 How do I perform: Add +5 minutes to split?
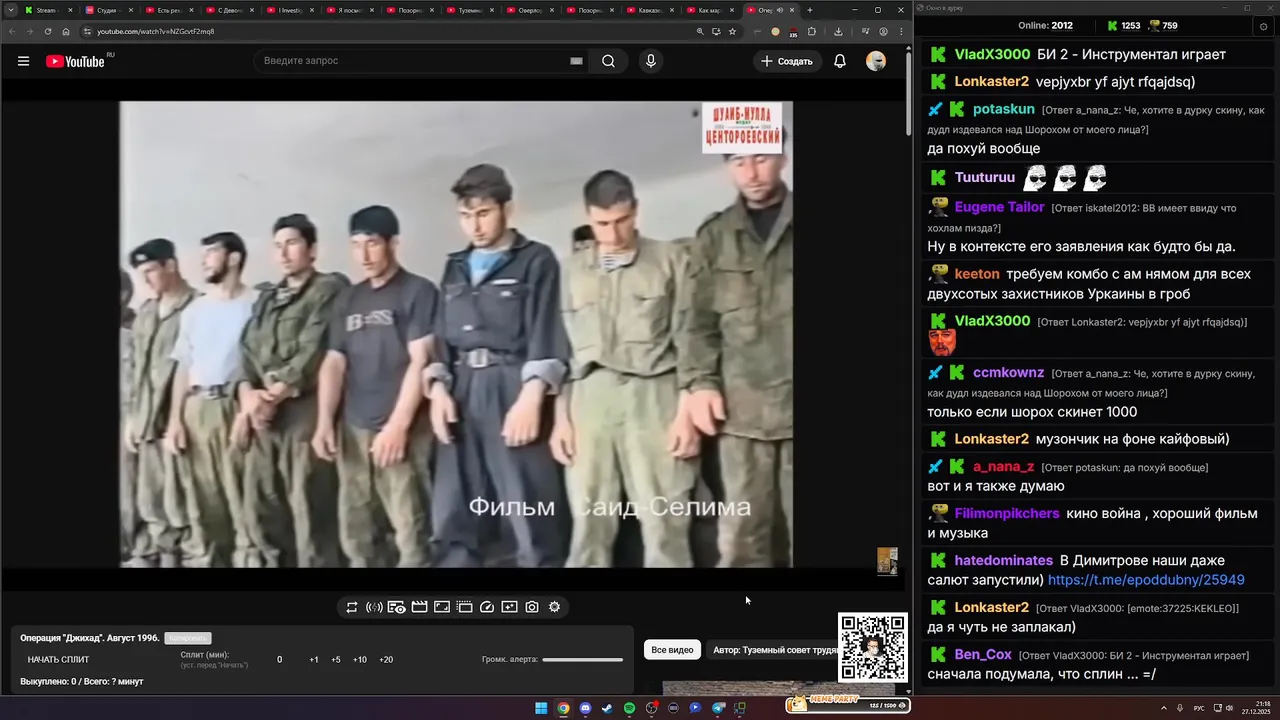(336, 660)
